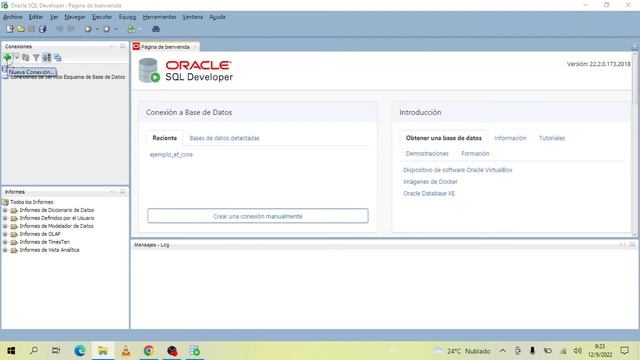Click the taskbar search magnifier icon
The width and height of the screenshot is (640, 360).
pyautogui.click(x=34, y=351)
